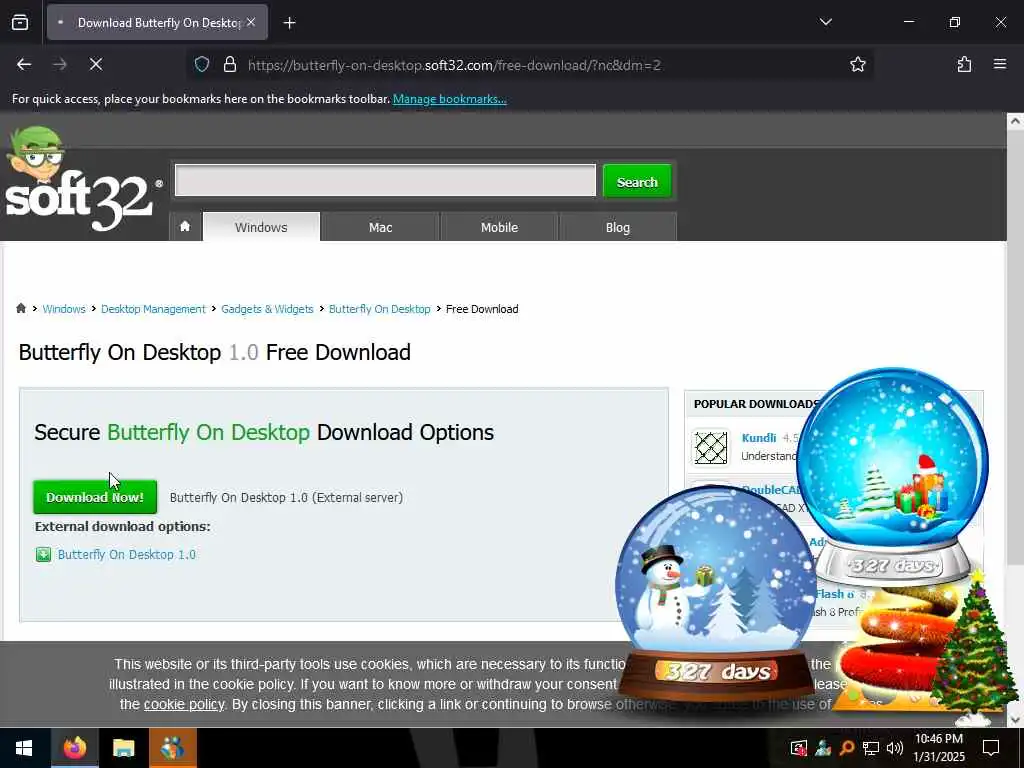Open the Firefox View icon
1024x768 pixels.
[20, 22]
